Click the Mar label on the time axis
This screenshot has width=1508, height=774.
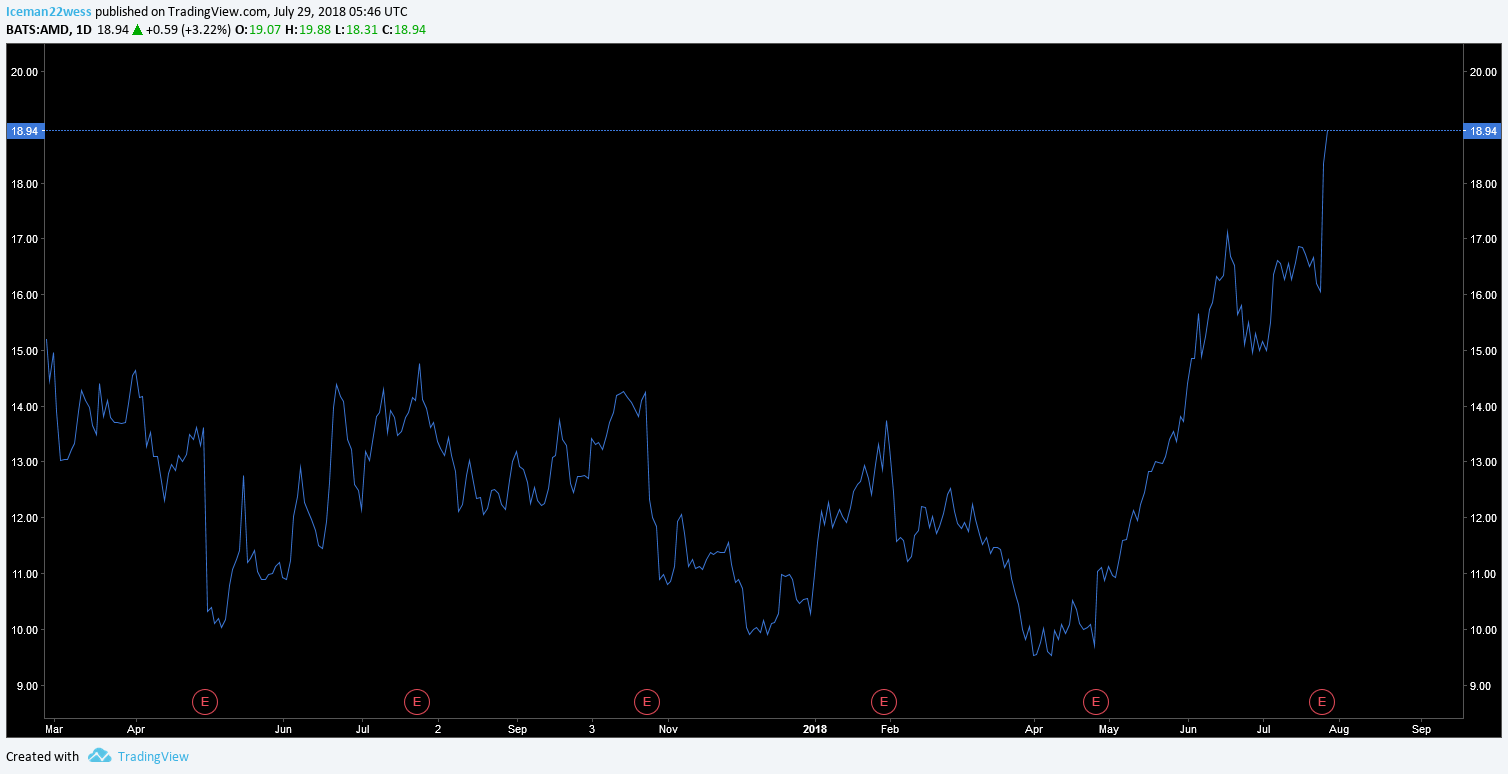pyautogui.click(x=53, y=729)
